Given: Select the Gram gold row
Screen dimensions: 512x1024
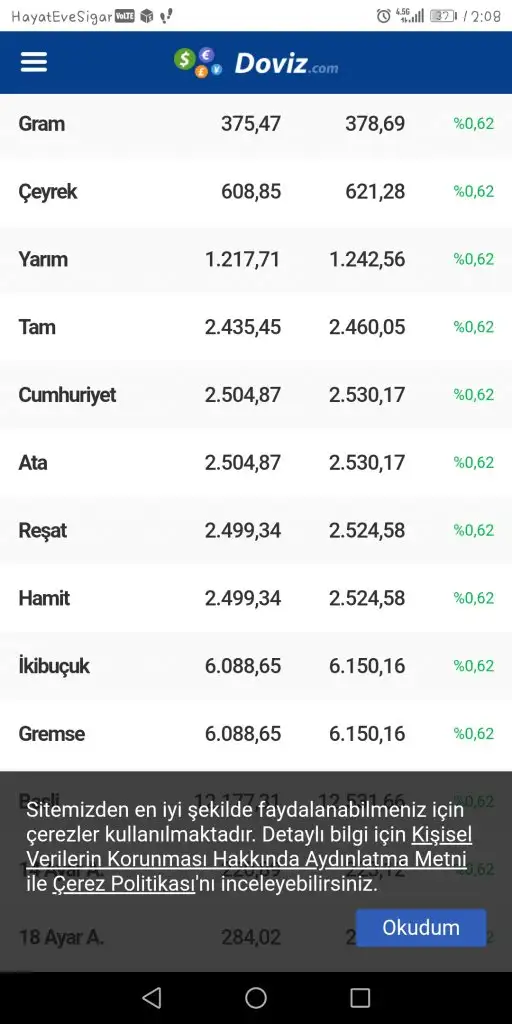Looking at the screenshot, I should (x=256, y=123).
